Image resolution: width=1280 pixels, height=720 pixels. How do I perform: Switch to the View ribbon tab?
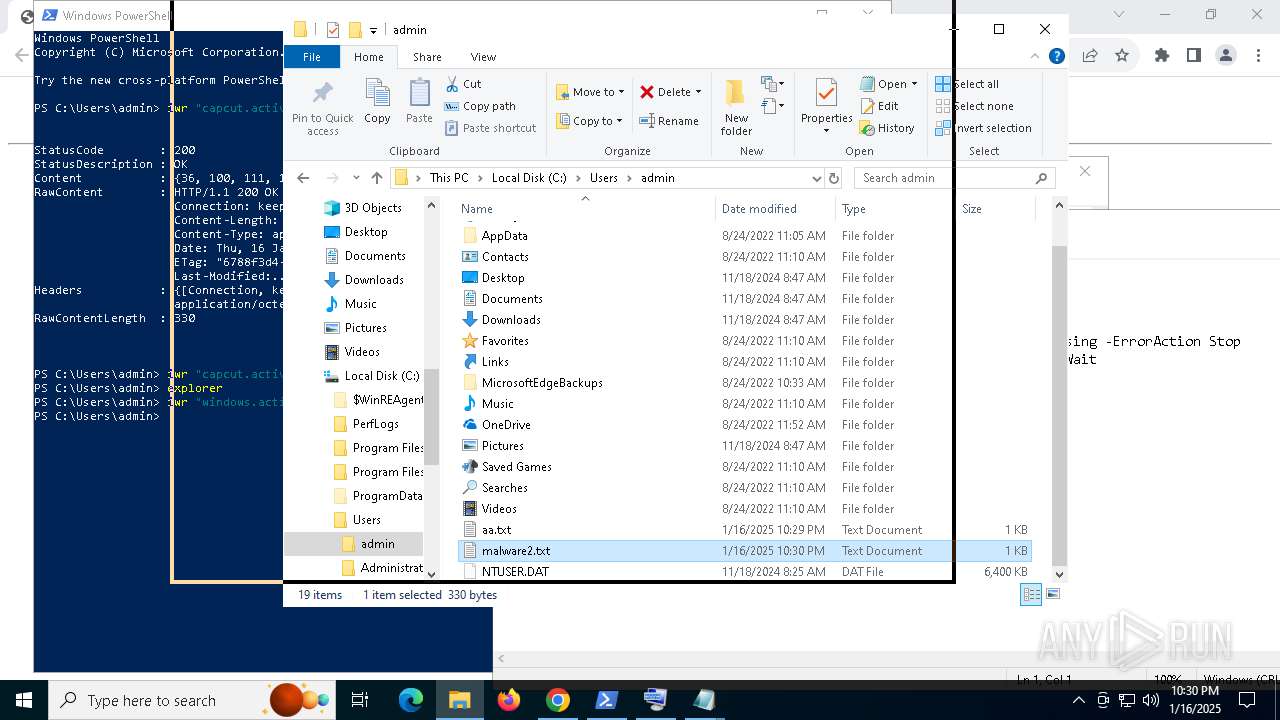pos(483,57)
